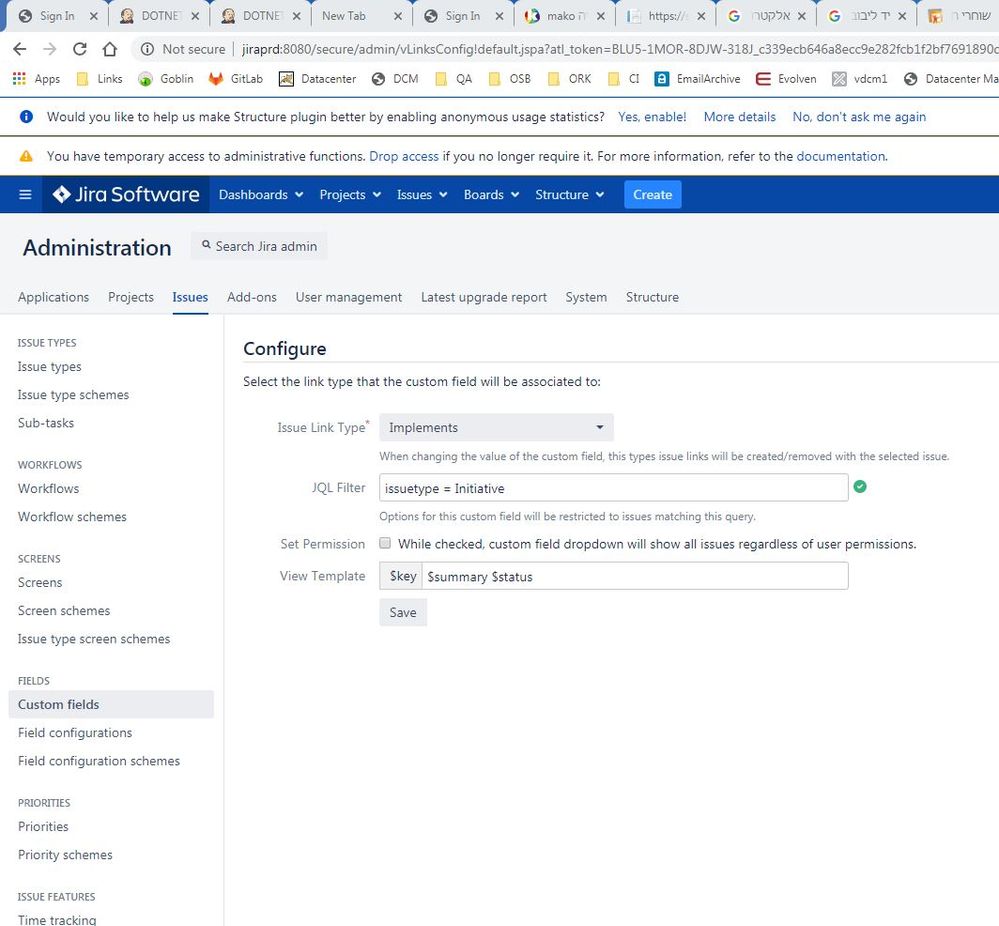The height and width of the screenshot is (926, 999).
Task: Open the OSB bookmark folder
Action: pos(509,78)
